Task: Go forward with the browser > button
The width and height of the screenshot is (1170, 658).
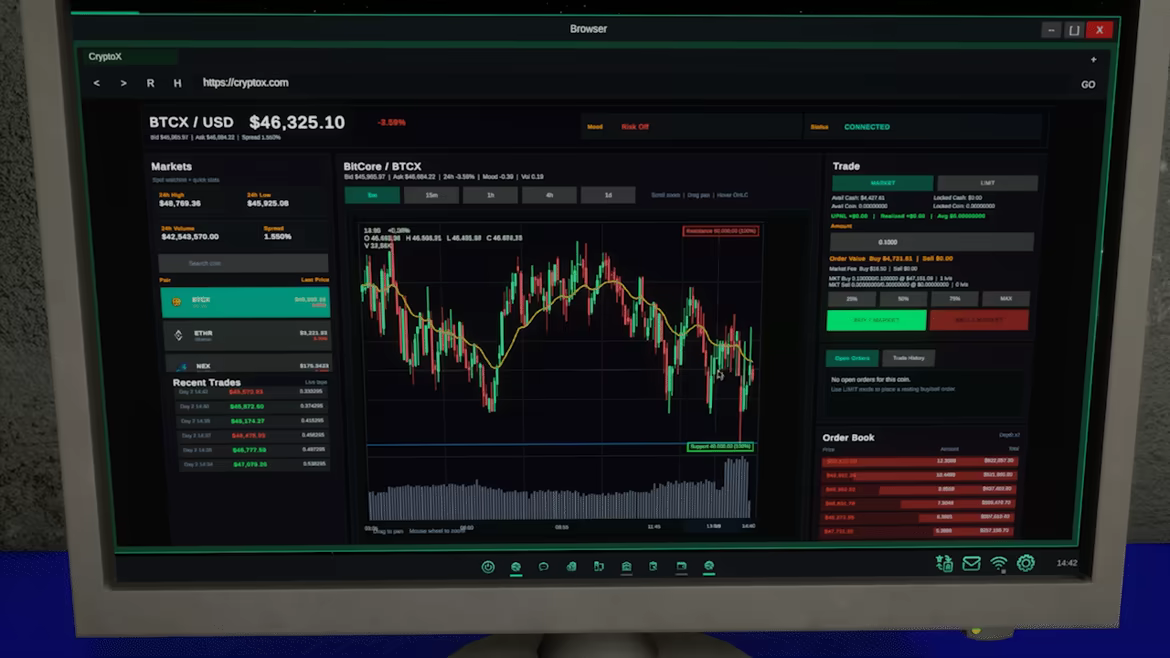Action: [x=124, y=84]
